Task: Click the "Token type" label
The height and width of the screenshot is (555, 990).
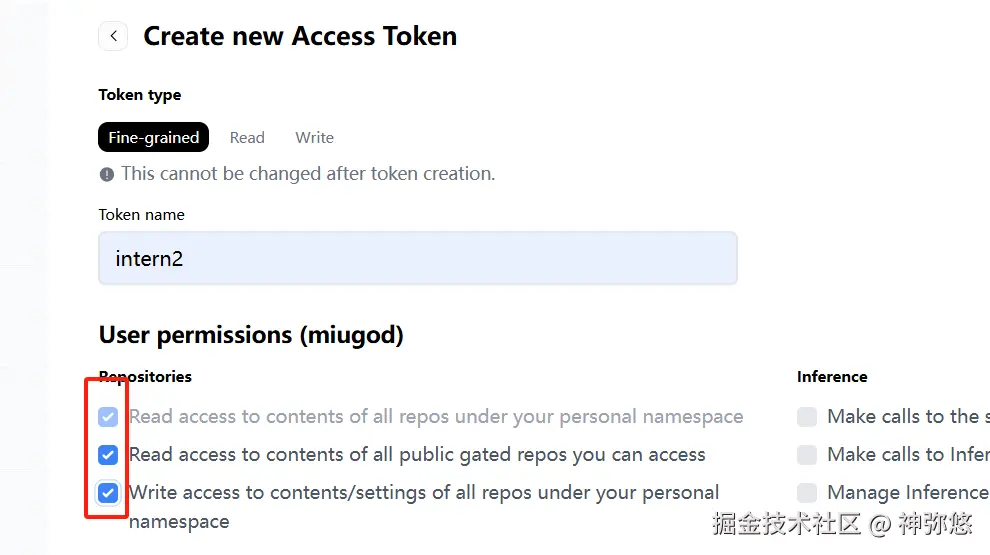Action: coord(140,95)
